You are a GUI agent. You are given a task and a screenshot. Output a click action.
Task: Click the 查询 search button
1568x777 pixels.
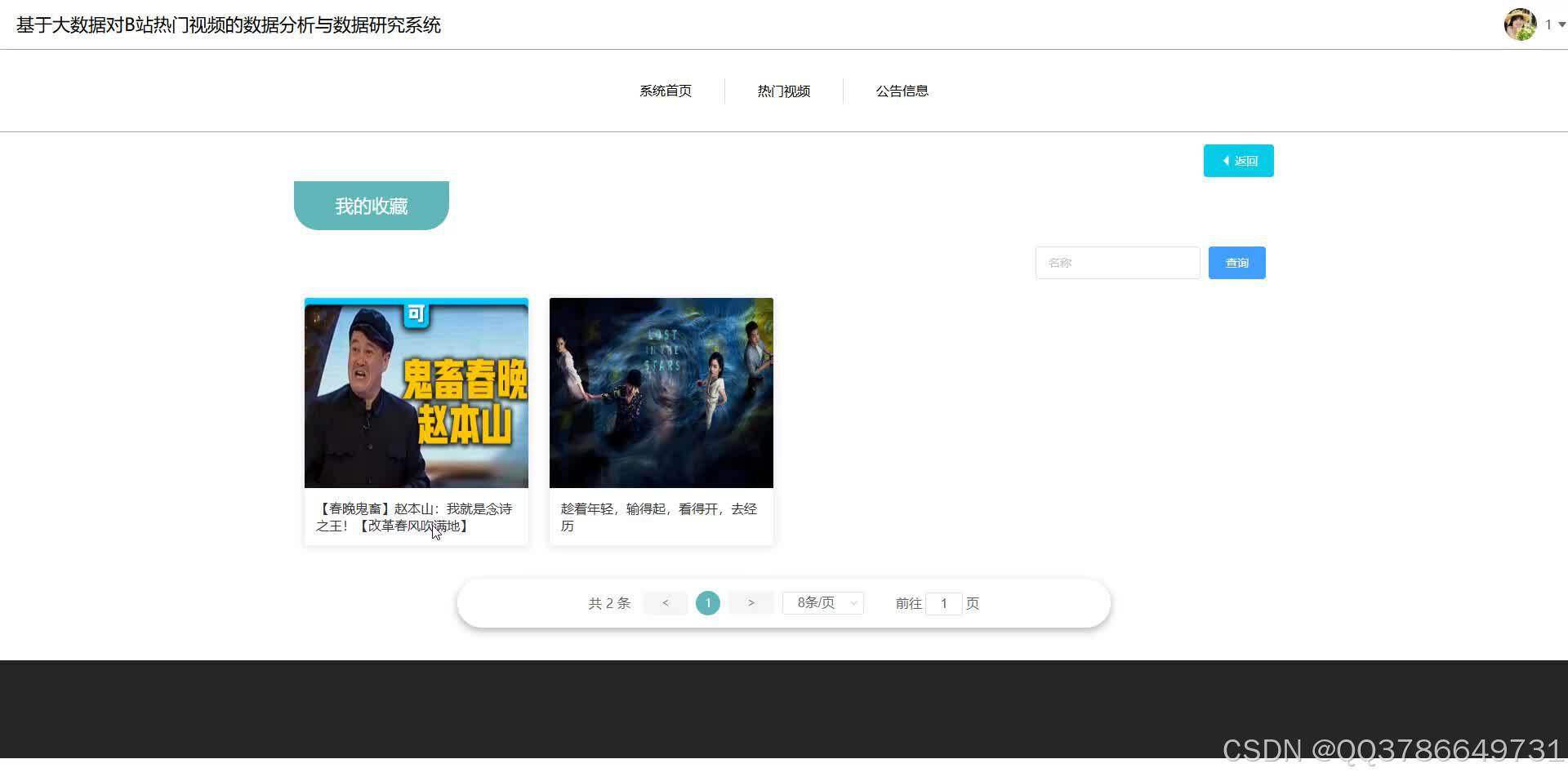pos(1236,262)
